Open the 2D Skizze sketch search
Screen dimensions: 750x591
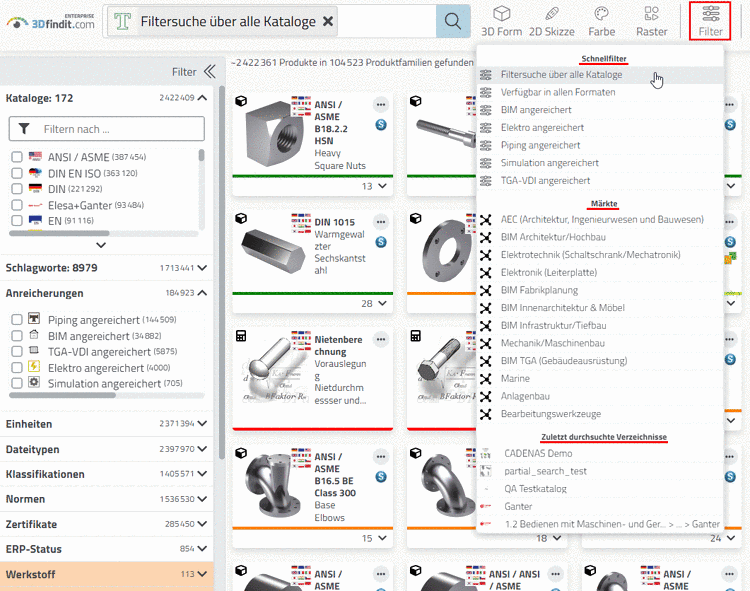click(x=551, y=21)
